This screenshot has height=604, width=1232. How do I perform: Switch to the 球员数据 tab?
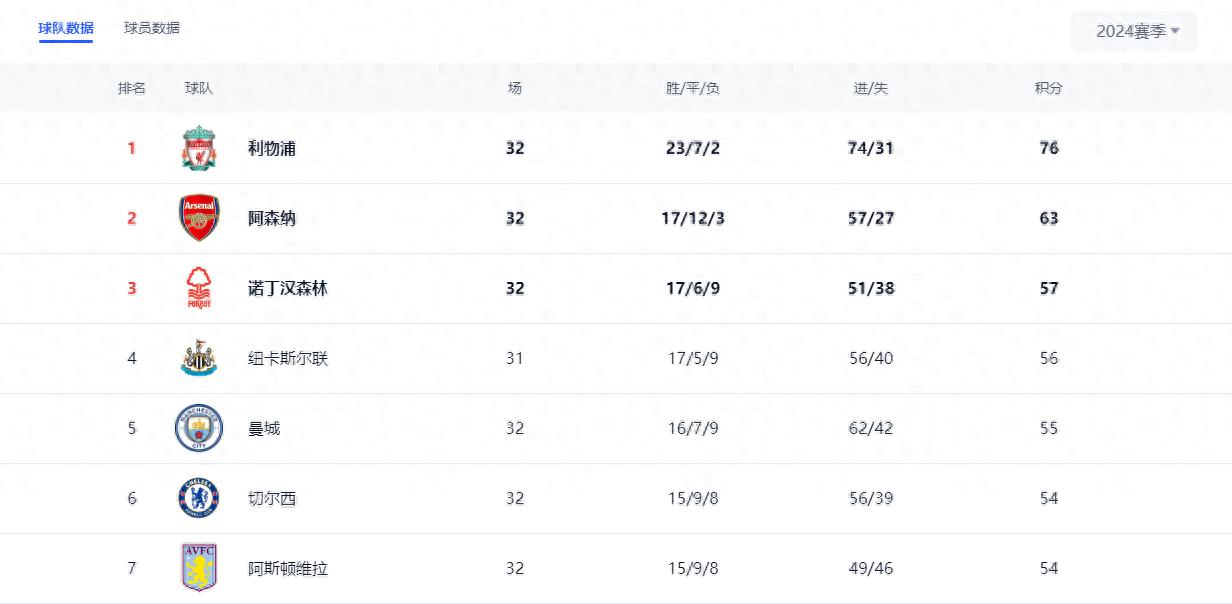[x=152, y=28]
